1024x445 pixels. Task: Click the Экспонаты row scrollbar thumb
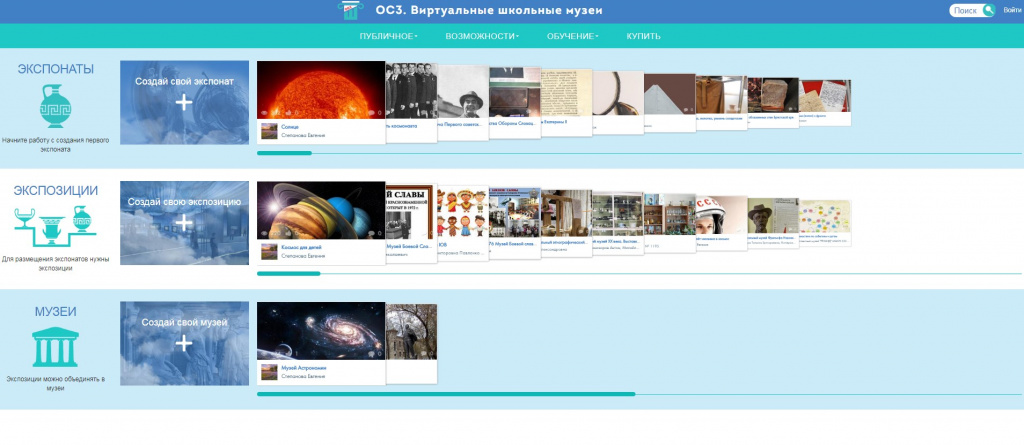tap(284, 153)
